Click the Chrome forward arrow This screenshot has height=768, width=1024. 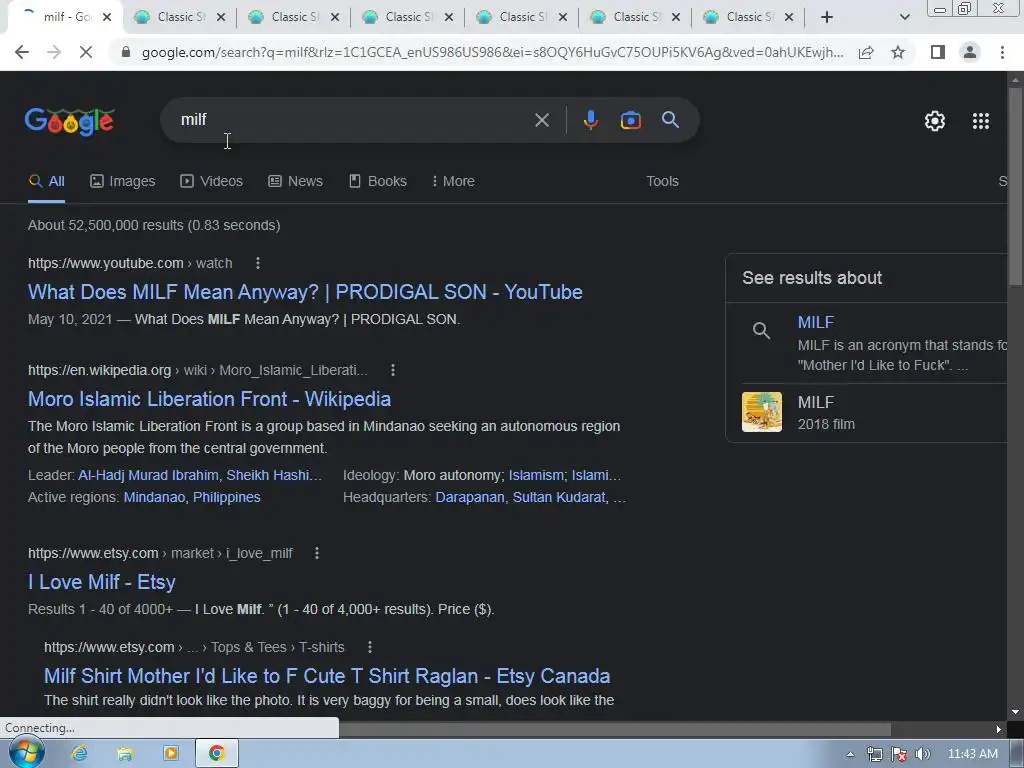pyautogui.click(x=54, y=52)
